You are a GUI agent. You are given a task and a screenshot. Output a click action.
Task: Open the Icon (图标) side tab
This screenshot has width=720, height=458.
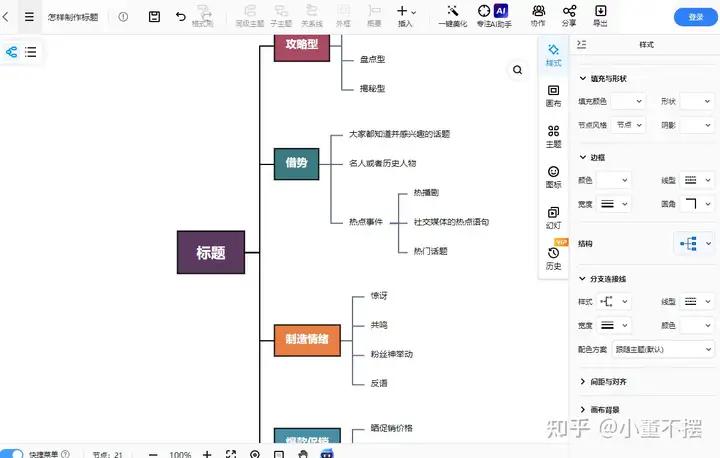pos(553,177)
